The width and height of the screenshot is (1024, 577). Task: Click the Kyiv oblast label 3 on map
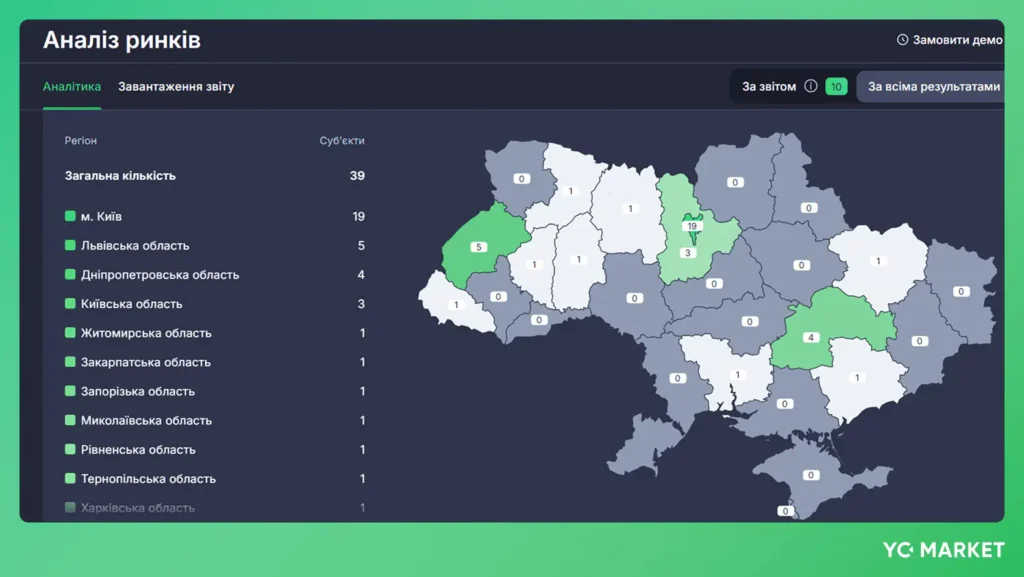point(688,253)
